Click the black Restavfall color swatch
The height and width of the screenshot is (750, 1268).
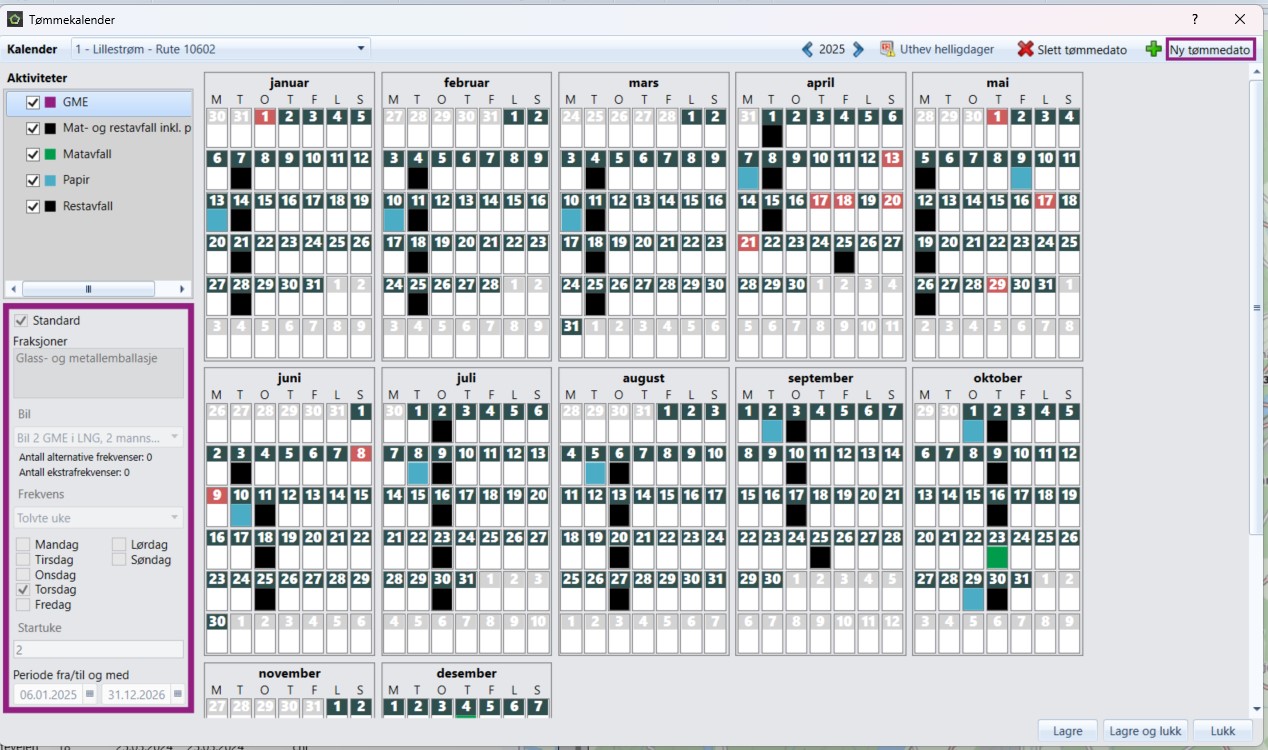(x=49, y=206)
